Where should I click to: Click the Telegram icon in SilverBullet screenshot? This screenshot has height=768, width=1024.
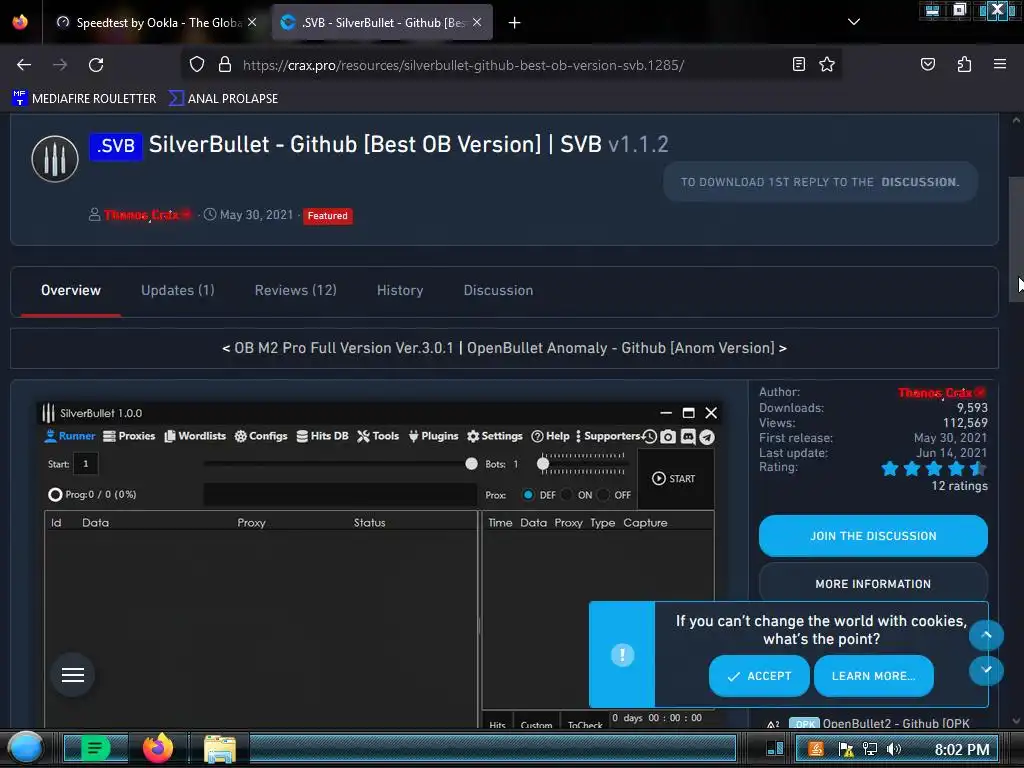pos(707,436)
